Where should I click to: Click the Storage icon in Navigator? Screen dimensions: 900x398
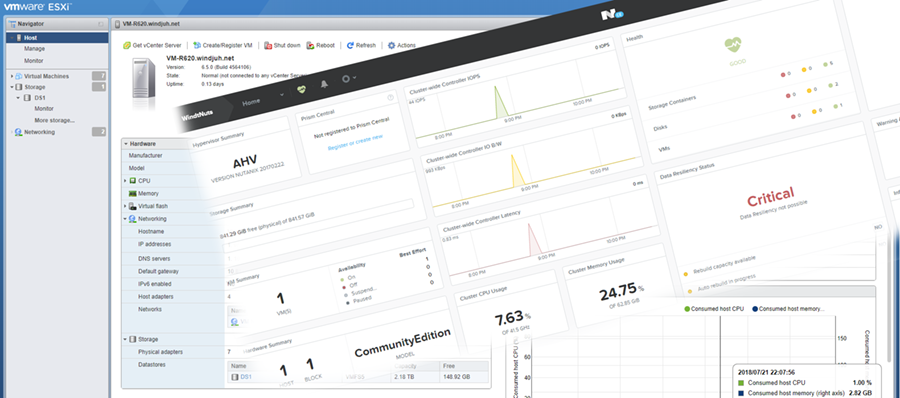point(18,87)
